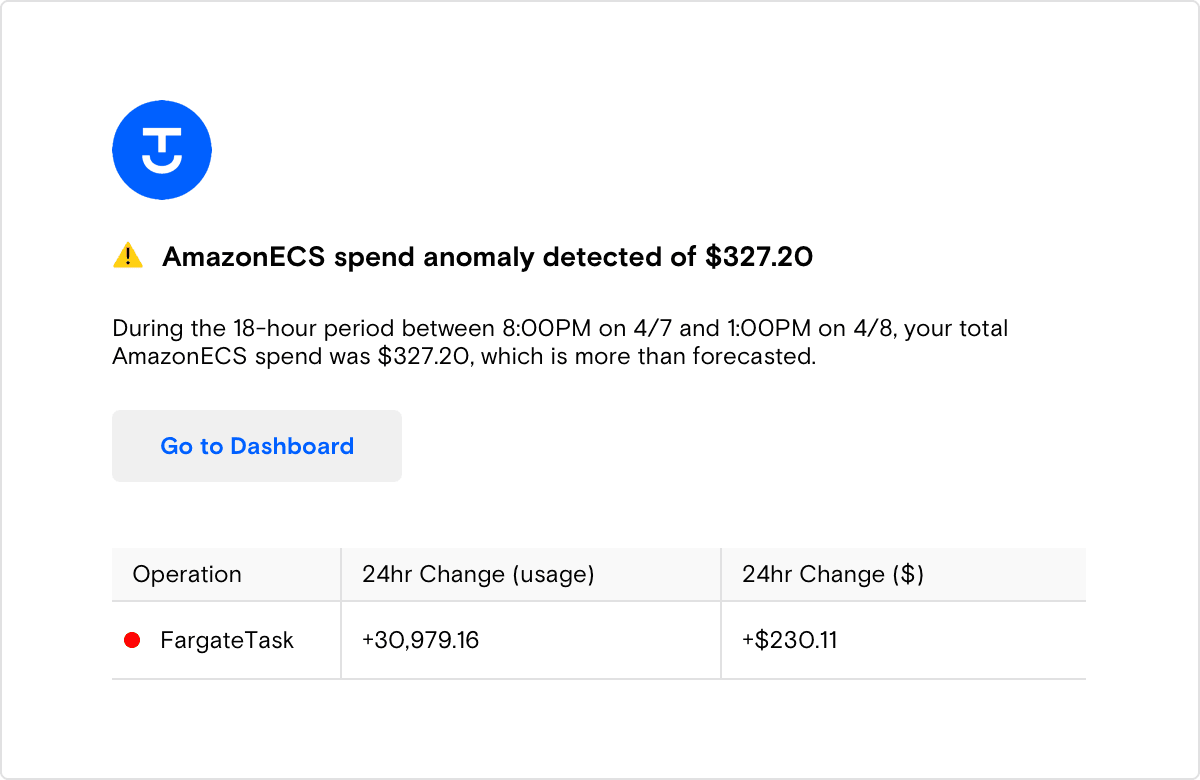This screenshot has height=780, width=1200.
Task: Click the red status dot beside FargateTask
Action: coord(132,640)
